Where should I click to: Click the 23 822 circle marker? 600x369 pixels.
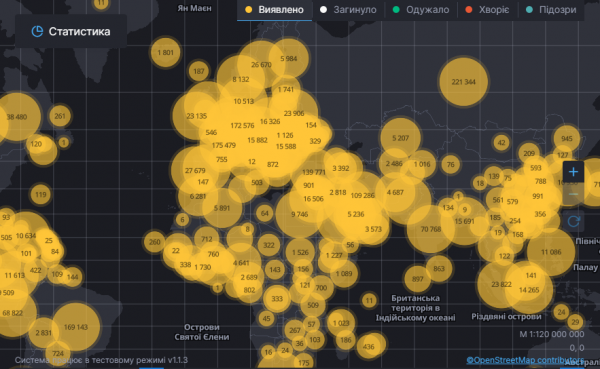[x=501, y=284]
